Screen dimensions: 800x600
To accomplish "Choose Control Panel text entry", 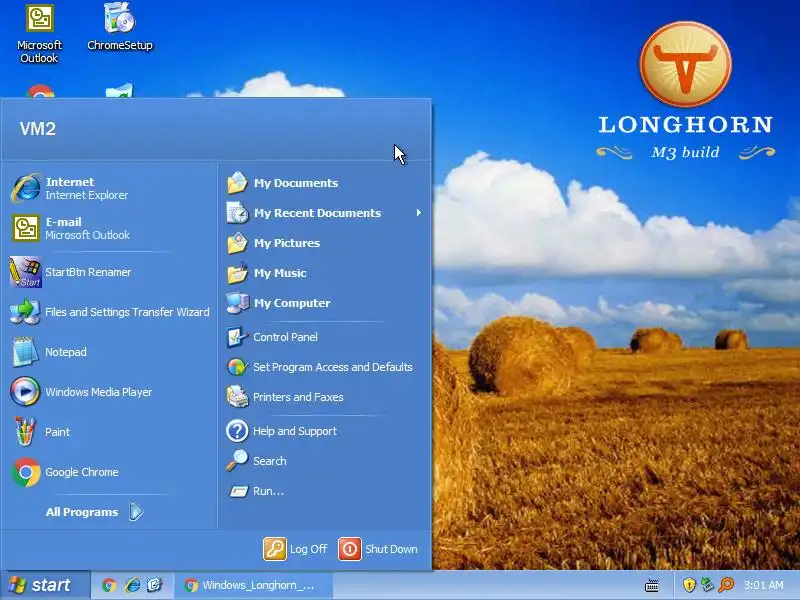I will (x=285, y=337).
